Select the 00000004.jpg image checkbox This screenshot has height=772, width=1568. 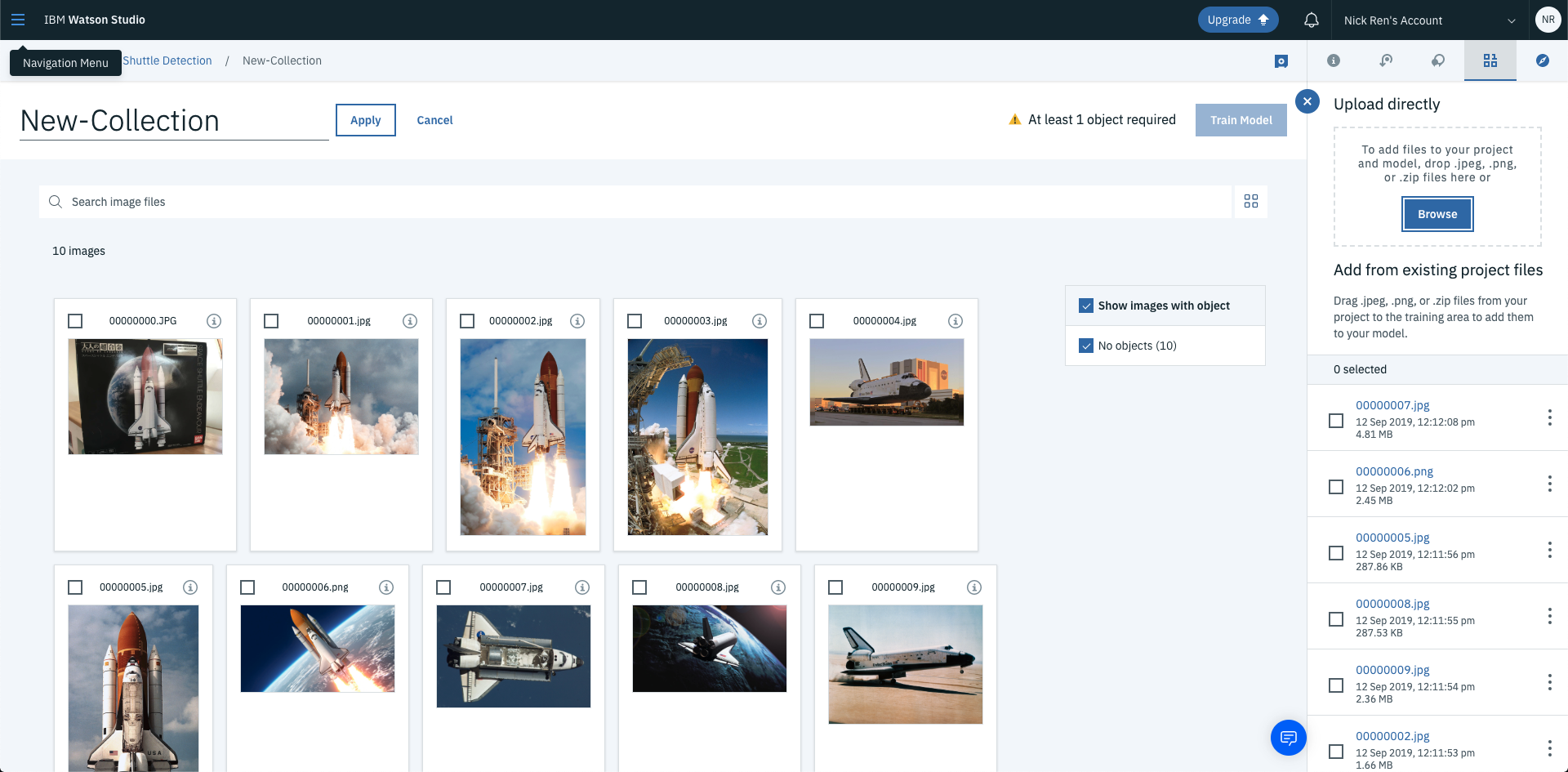(817, 321)
